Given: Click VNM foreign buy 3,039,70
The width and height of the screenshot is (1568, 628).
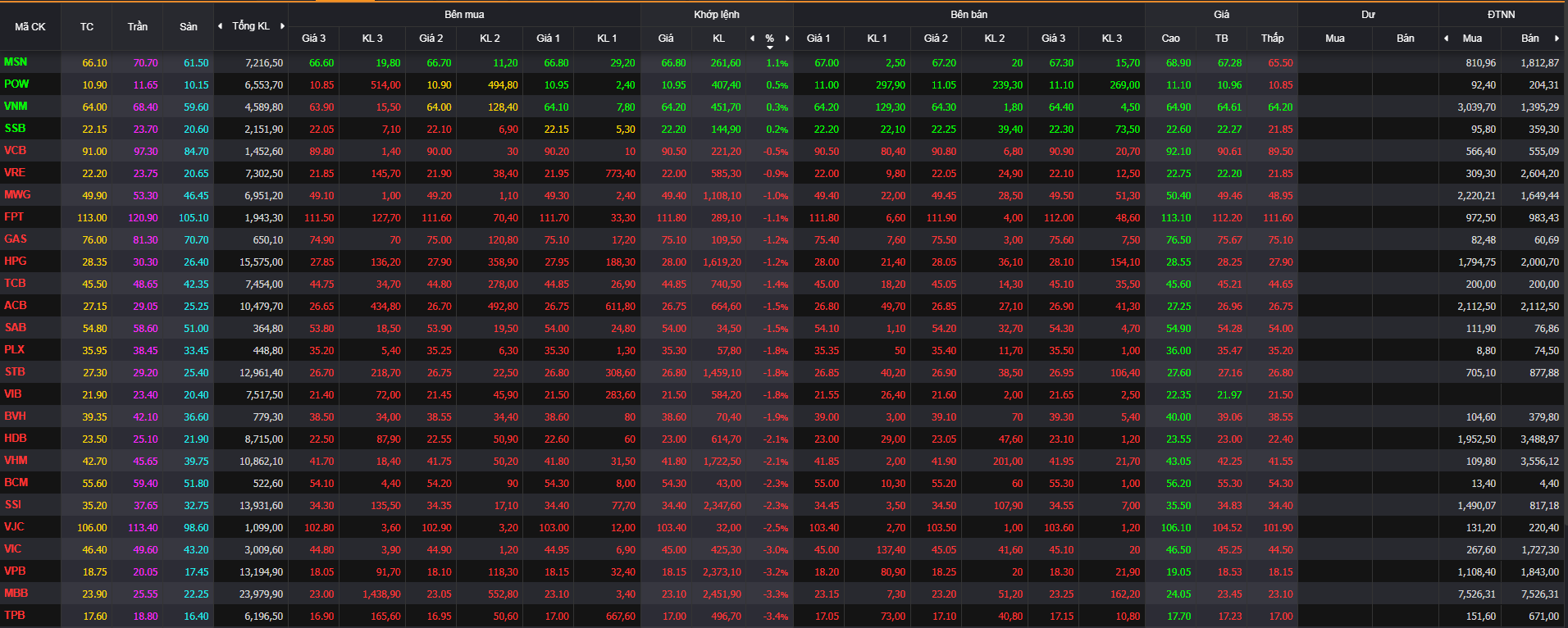Looking at the screenshot, I should pyautogui.click(x=1476, y=107).
